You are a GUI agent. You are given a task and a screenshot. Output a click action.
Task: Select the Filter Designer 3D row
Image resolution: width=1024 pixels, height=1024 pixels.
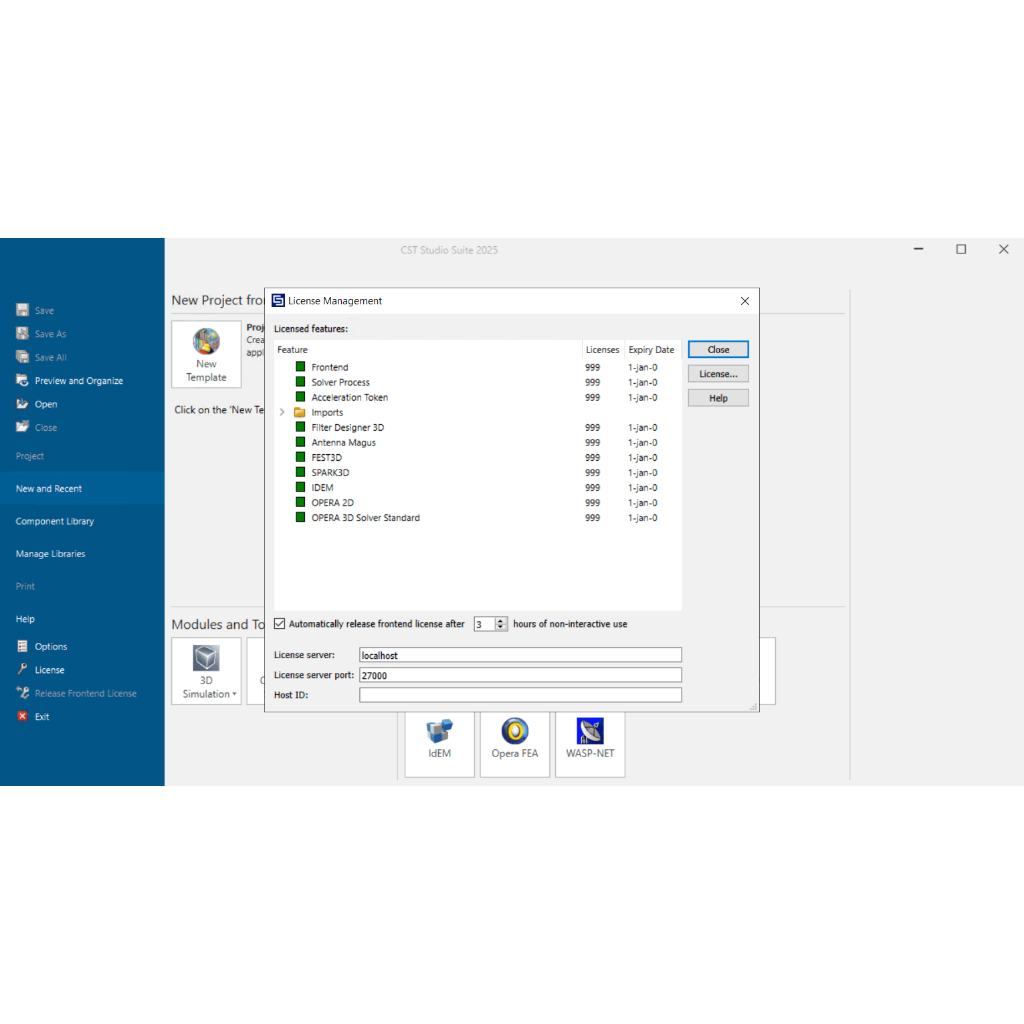pyautogui.click(x=477, y=427)
